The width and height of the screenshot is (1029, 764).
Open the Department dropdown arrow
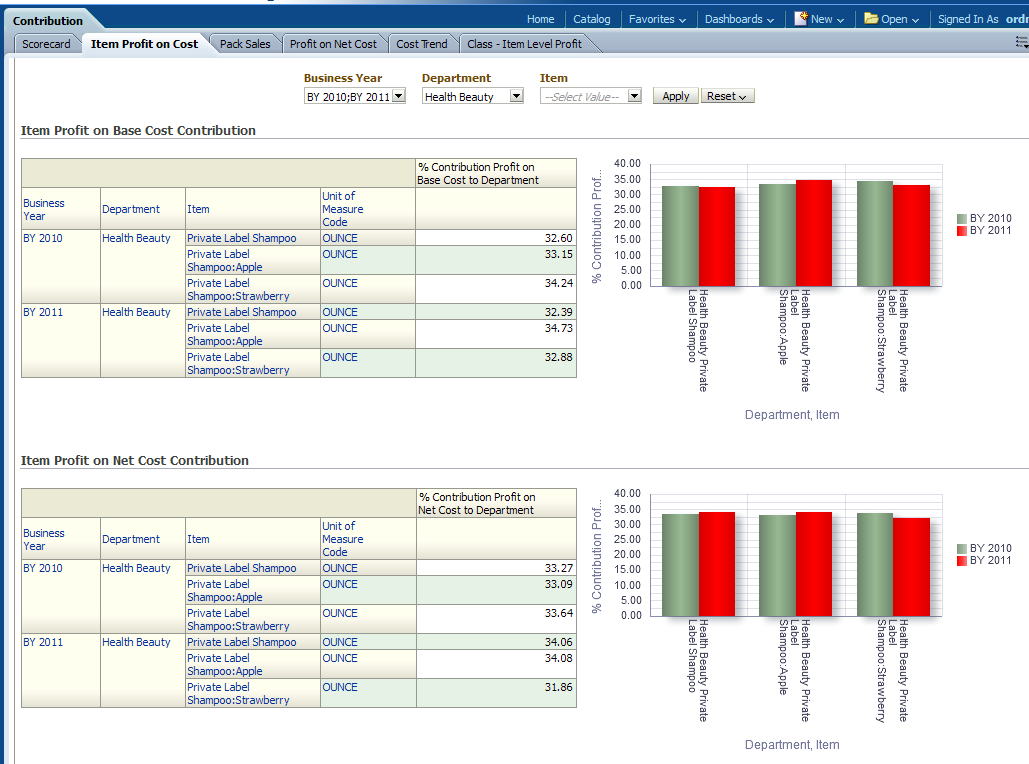coord(516,97)
